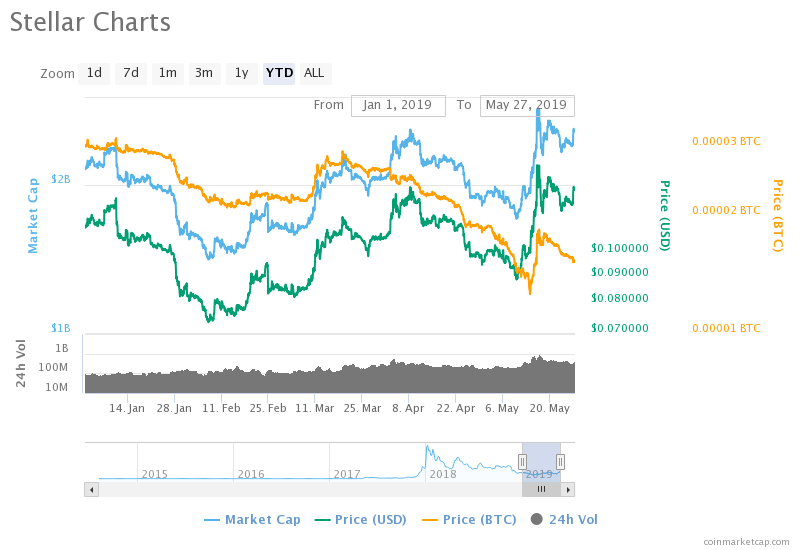Click the 2017 label in navigator
The height and width of the screenshot is (550, 800).
tap(347, 474)
